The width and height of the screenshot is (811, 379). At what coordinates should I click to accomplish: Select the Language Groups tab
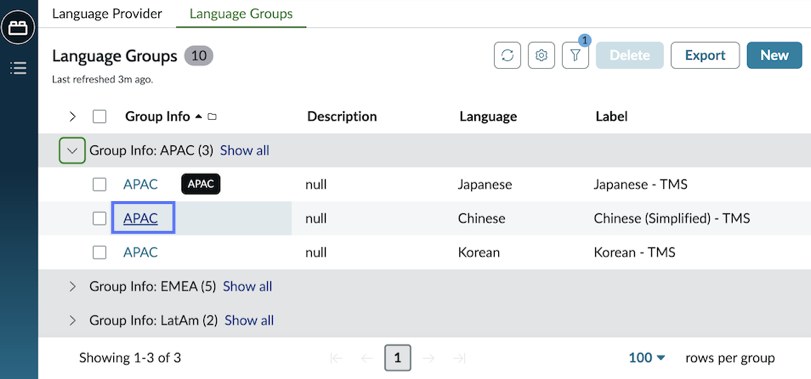(x=241, y=13)
